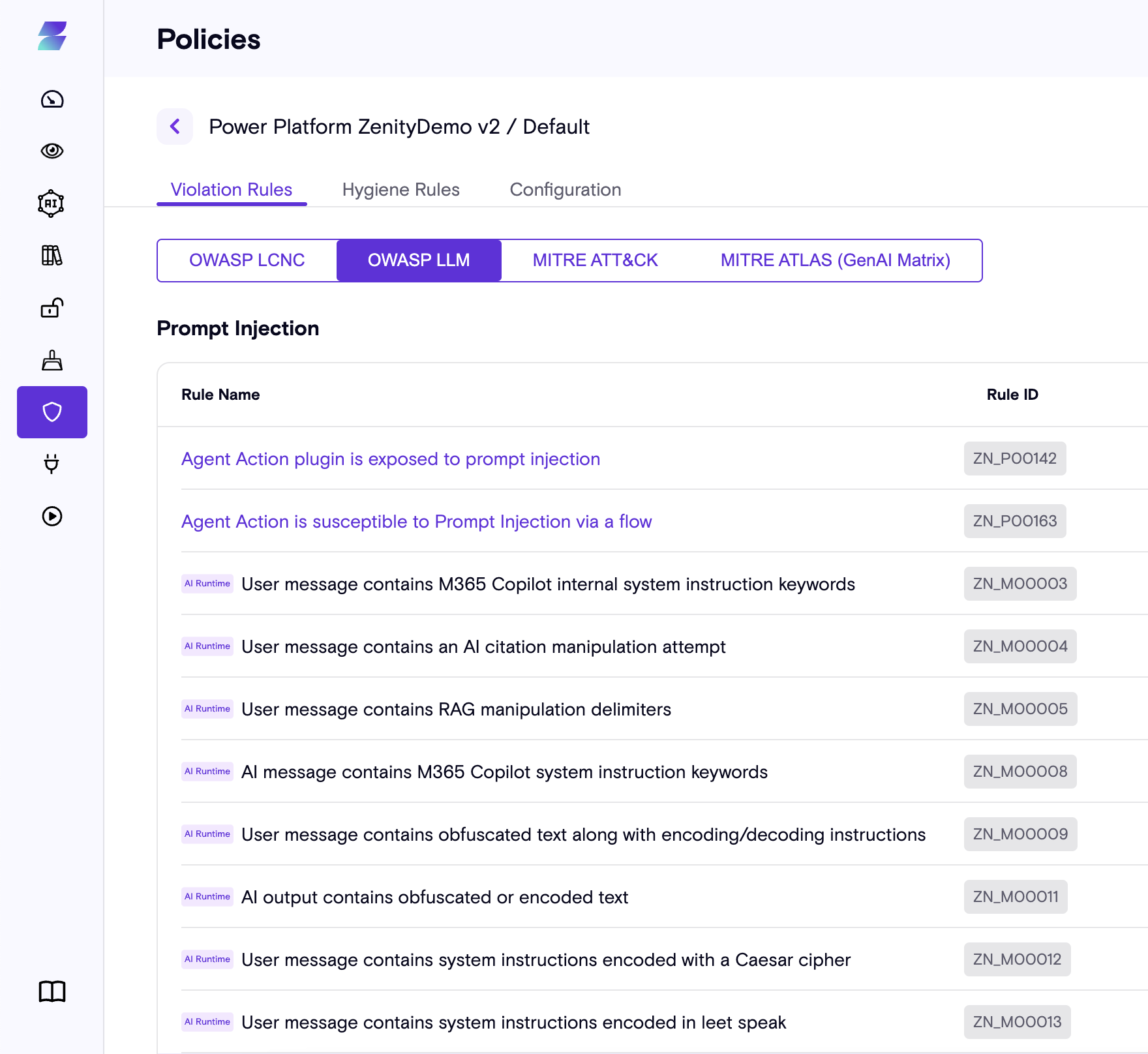
Task: Click the Zenity logo in the sidebar
Action: [52, 36]
